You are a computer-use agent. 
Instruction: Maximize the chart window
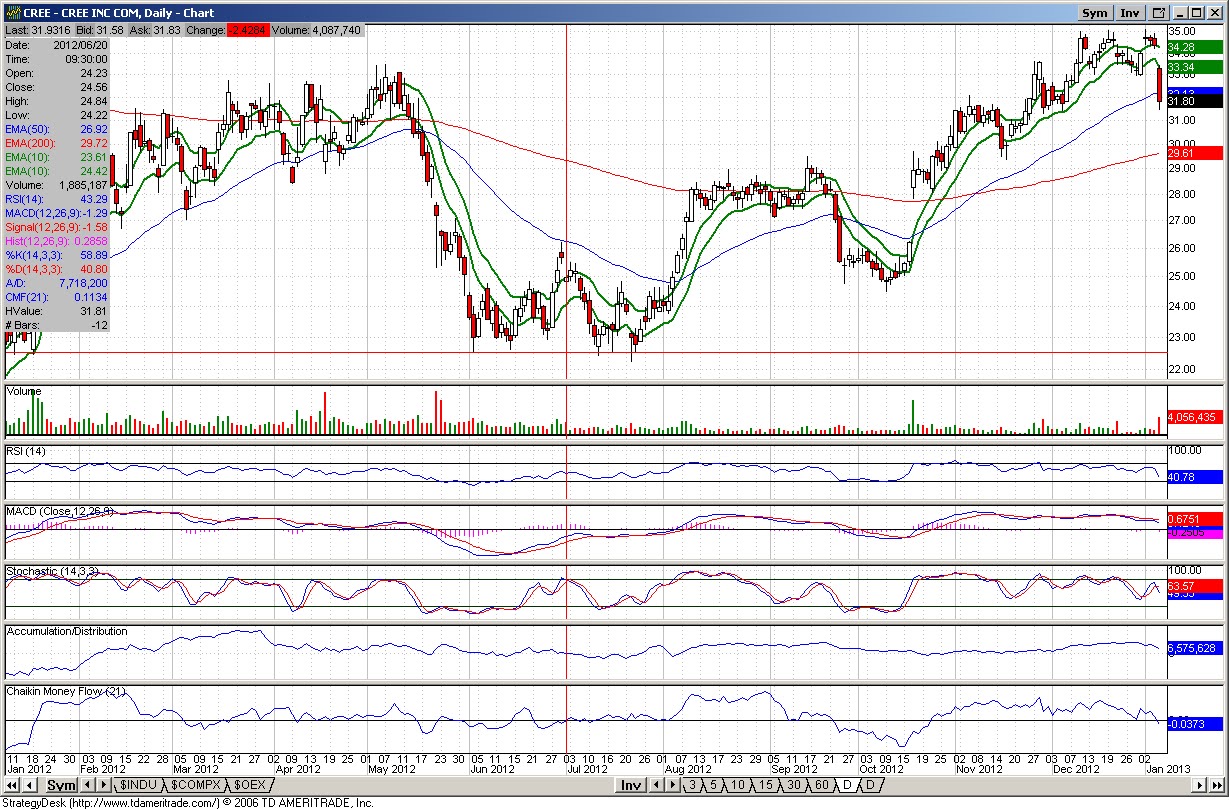click(x=1197, y=13)
